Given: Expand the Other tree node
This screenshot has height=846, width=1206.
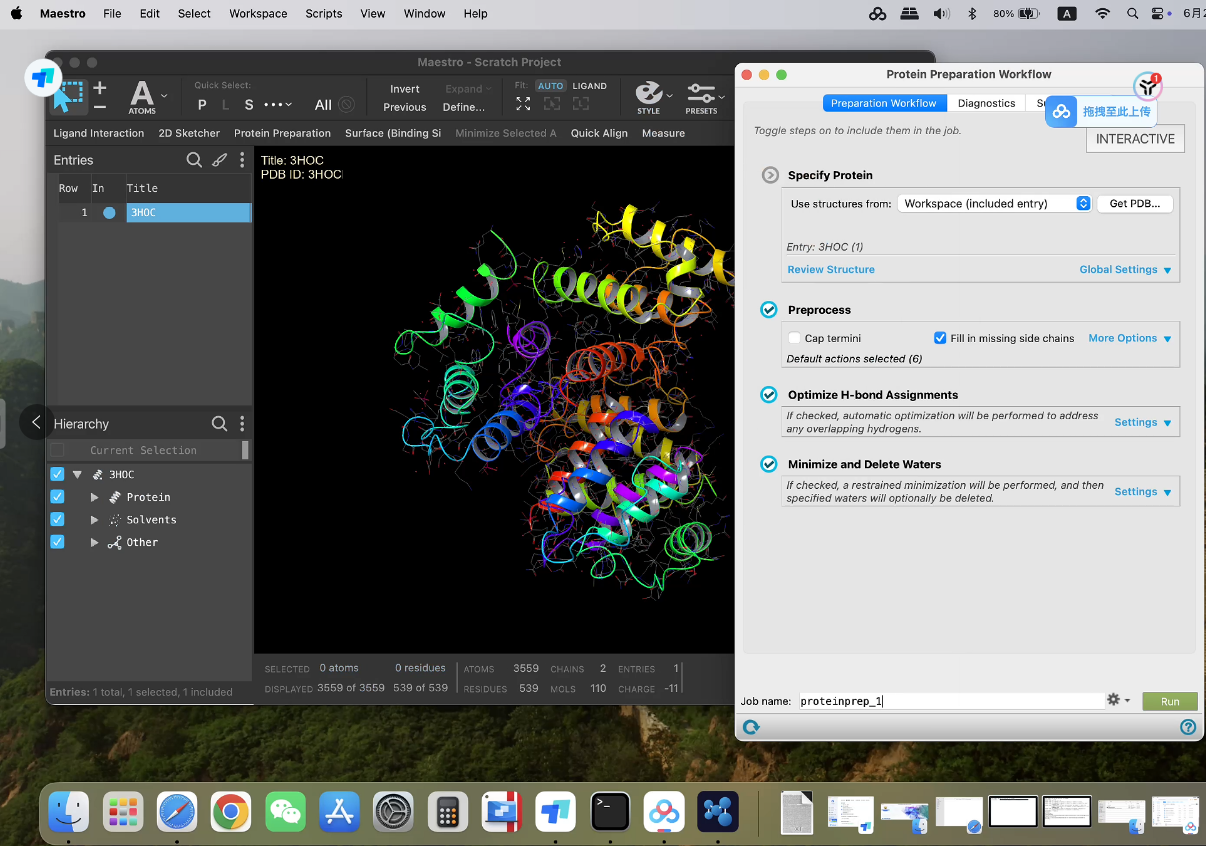Looking at the screenshot, I should (x=95, y=542).
